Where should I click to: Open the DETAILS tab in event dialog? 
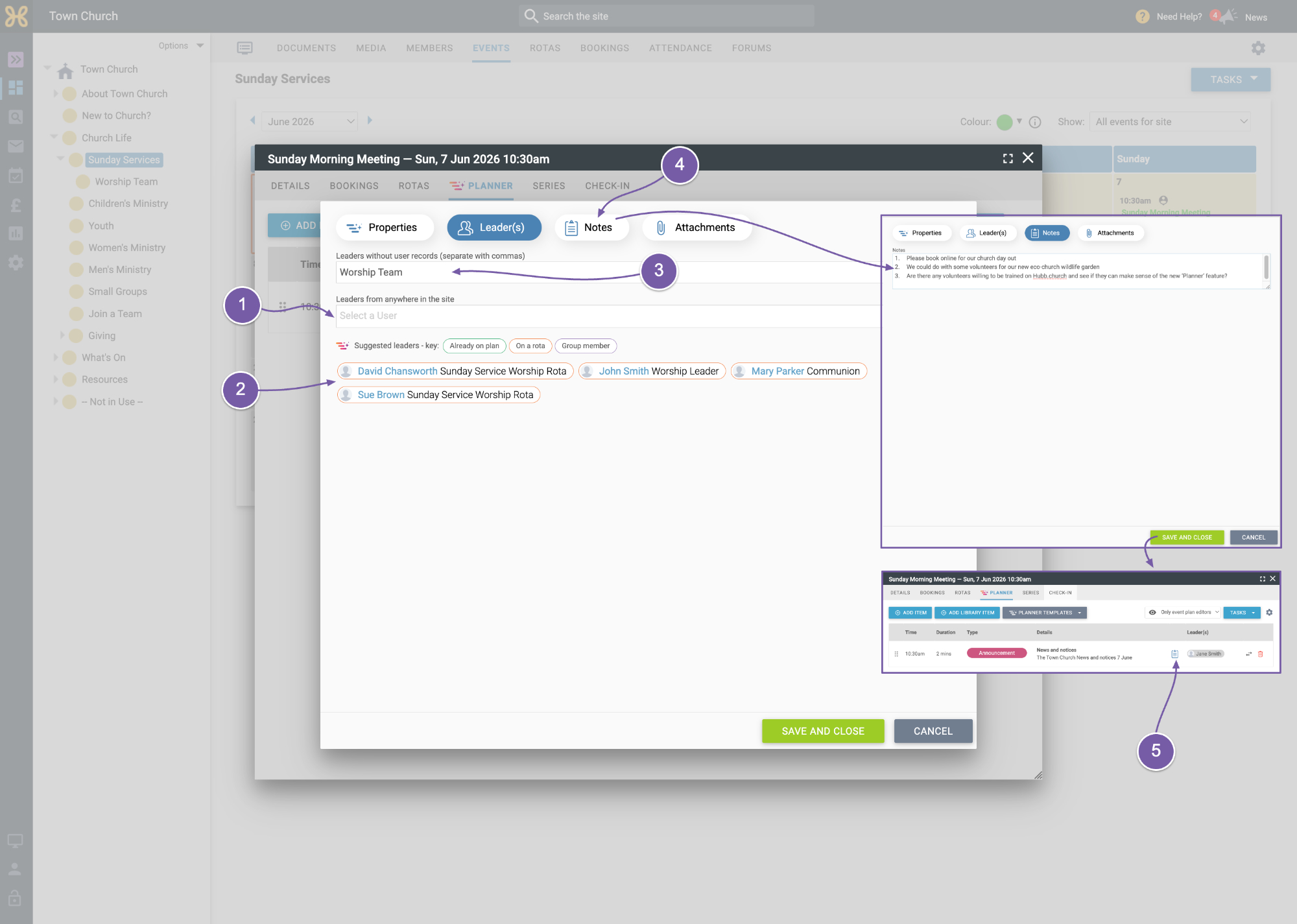290,186
